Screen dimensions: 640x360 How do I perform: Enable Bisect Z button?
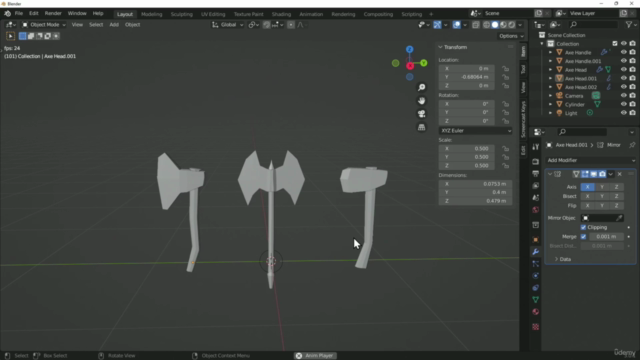pyautogui.click(x=616, y=196)
